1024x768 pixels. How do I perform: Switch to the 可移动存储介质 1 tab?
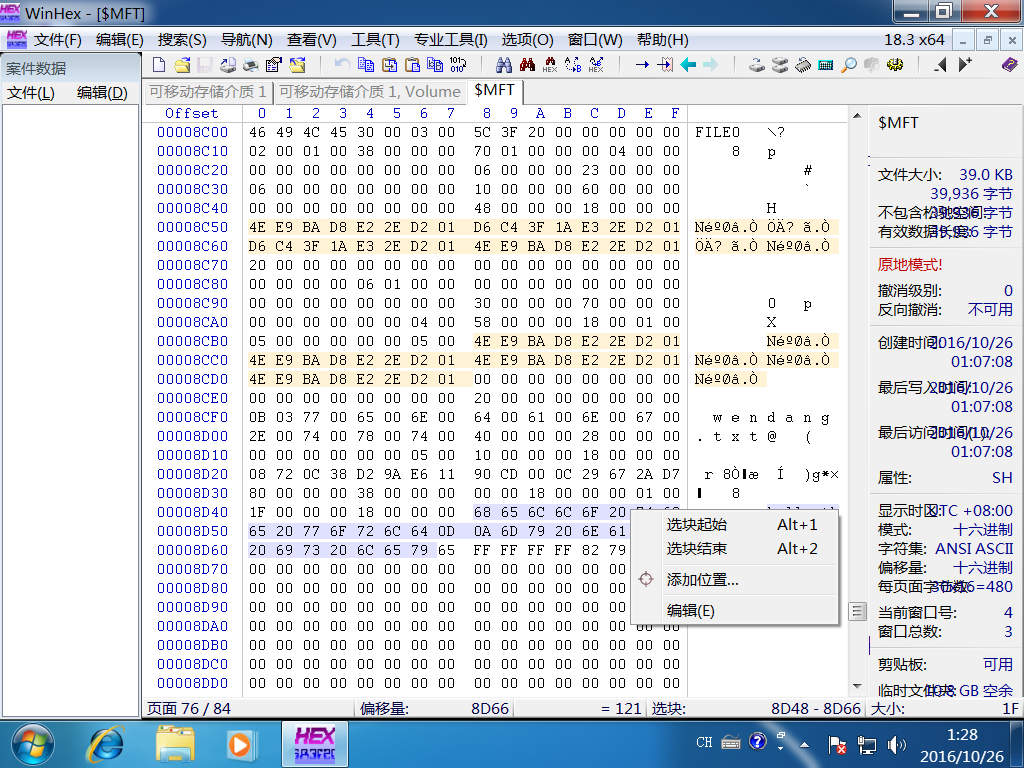click(x=208, y=91)
